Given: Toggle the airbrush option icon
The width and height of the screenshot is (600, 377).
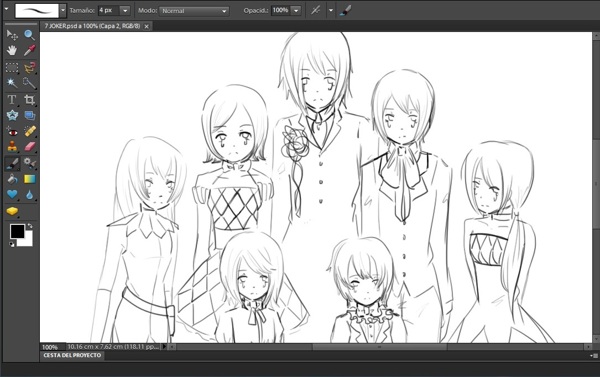Looking at the screenshot, I should [x=315, y=10].
